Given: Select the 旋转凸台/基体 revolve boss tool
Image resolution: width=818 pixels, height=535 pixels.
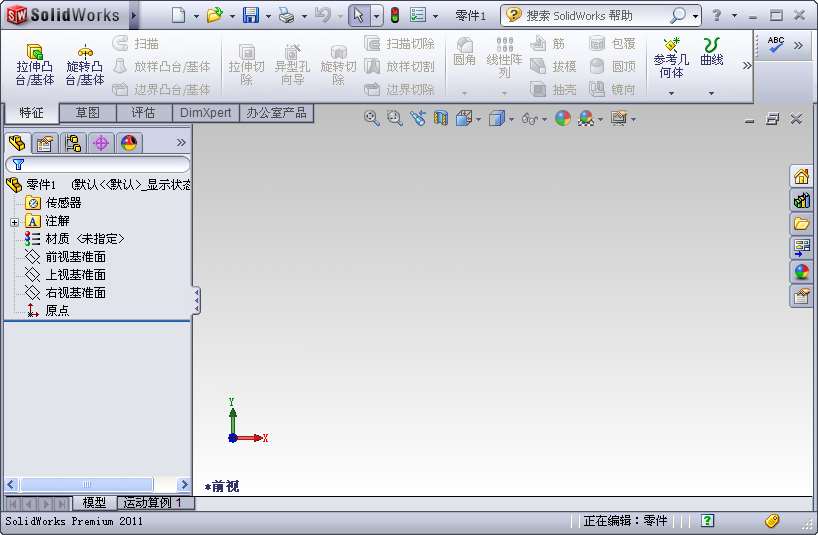Looking at the screenshot, I should [85, 64].
